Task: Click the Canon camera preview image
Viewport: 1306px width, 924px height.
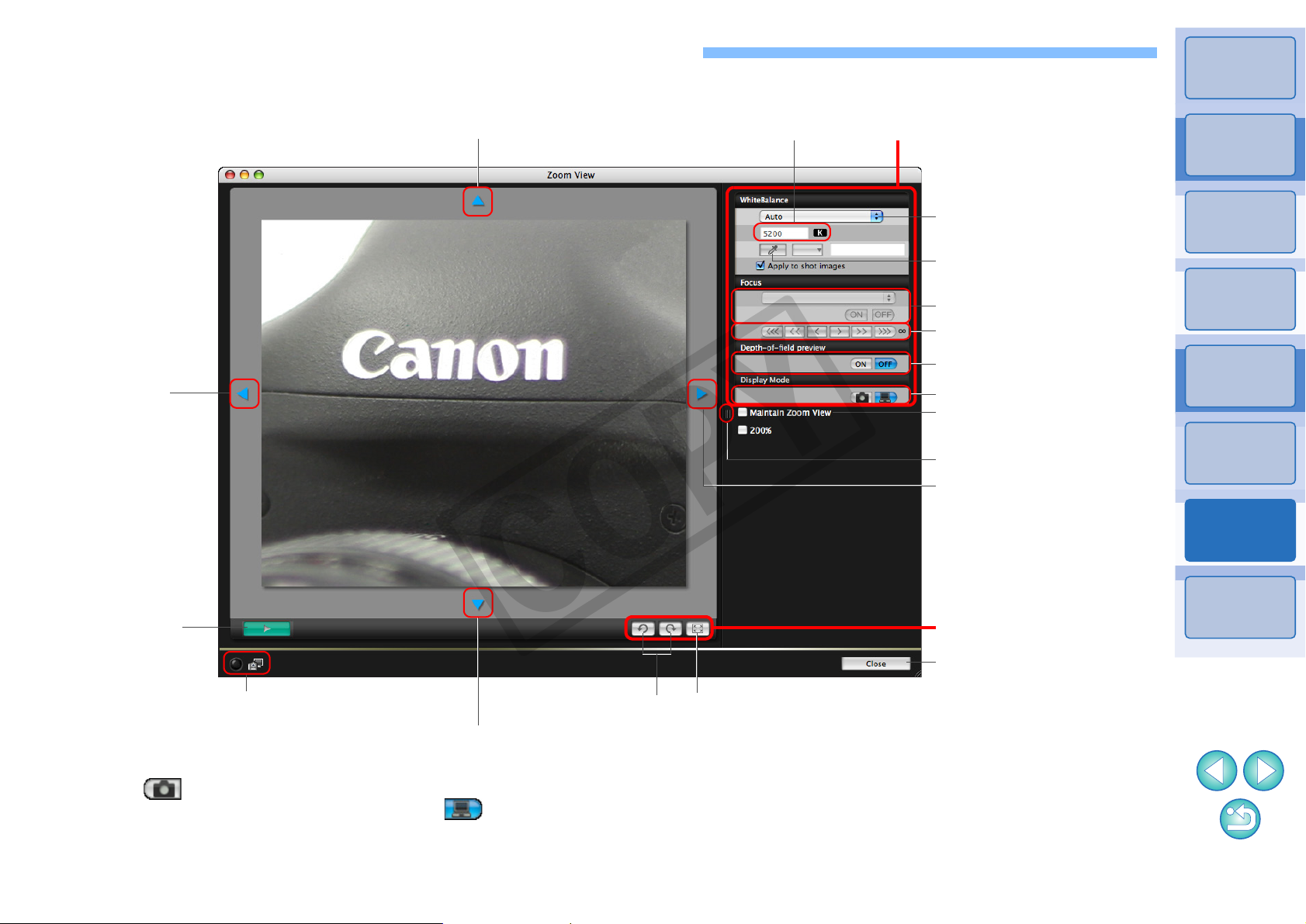Action: 473,403
